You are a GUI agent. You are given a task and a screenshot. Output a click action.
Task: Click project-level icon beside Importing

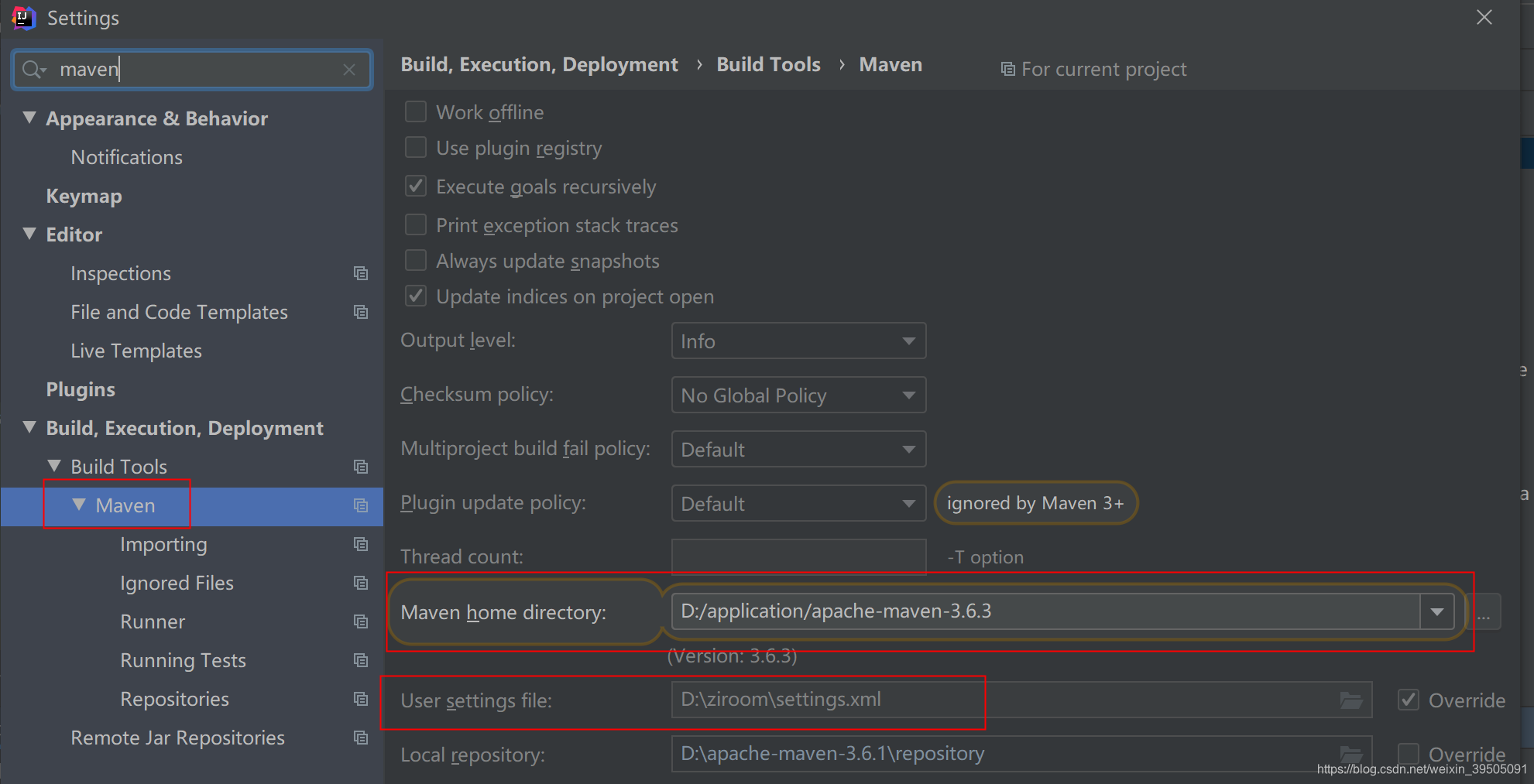pos(361,544)
